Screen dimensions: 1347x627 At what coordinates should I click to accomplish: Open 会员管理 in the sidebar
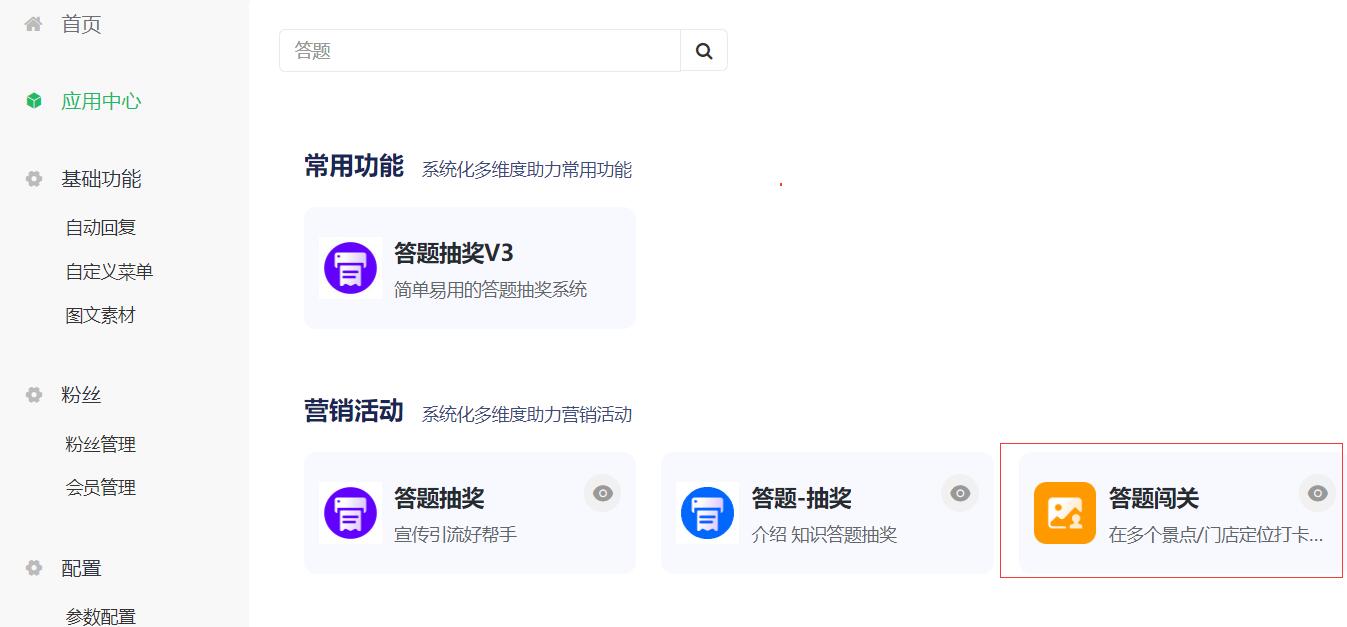[x=100, y=488]
